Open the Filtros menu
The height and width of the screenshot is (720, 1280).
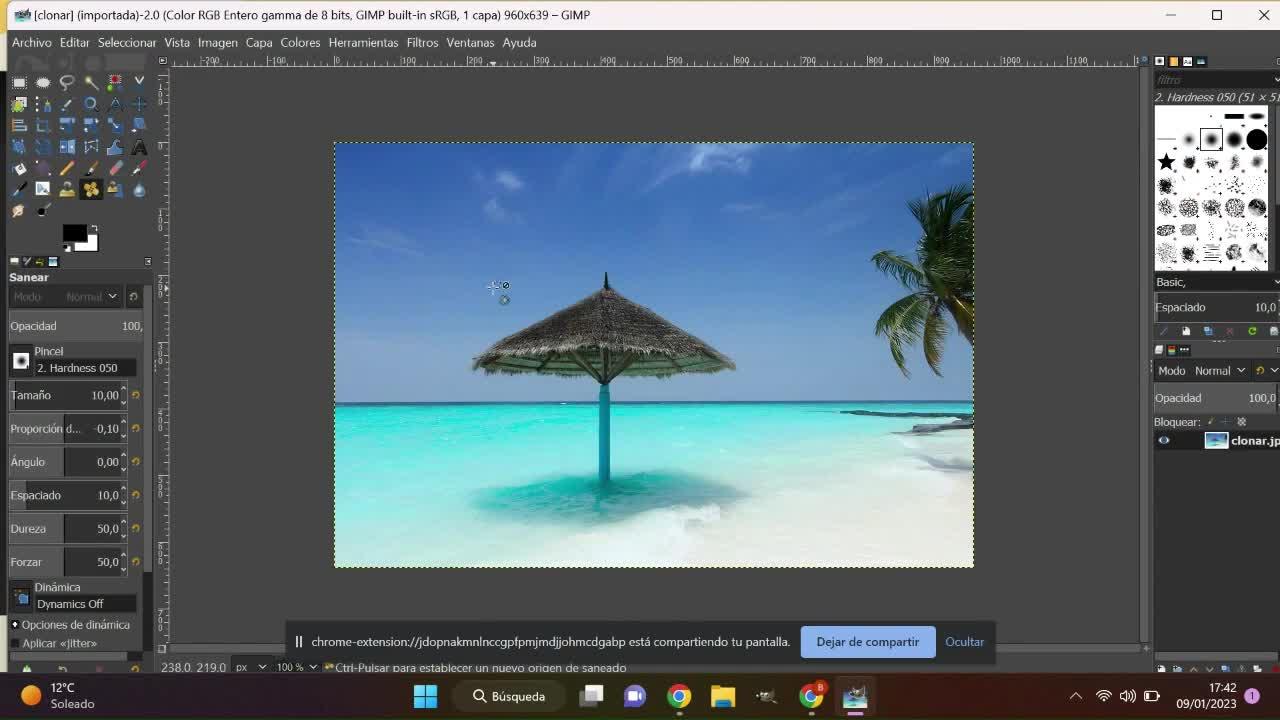click(x=422, y=42)
